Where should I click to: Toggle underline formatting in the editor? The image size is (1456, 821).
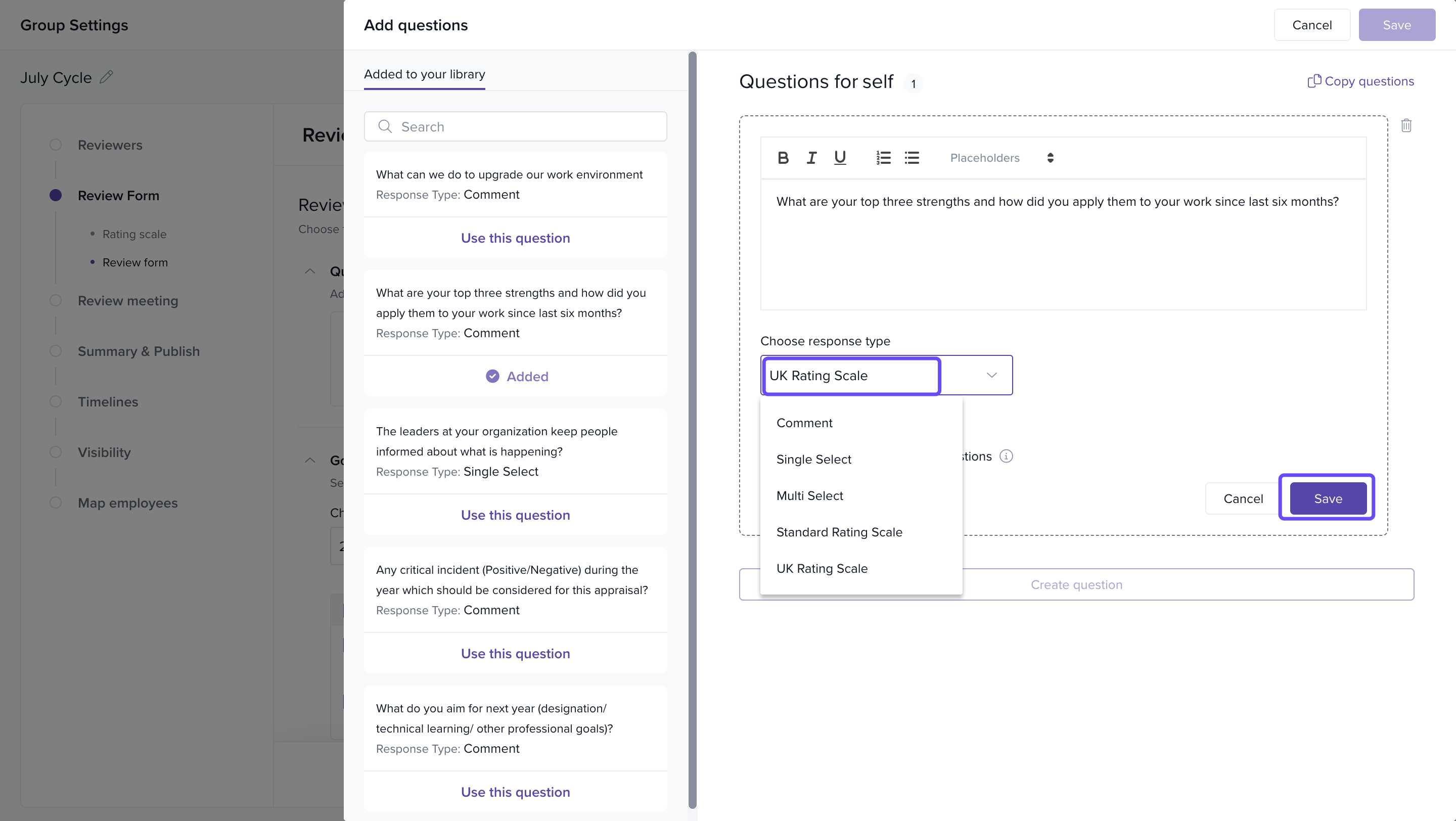pyautogui.click(x=840, y=158)
